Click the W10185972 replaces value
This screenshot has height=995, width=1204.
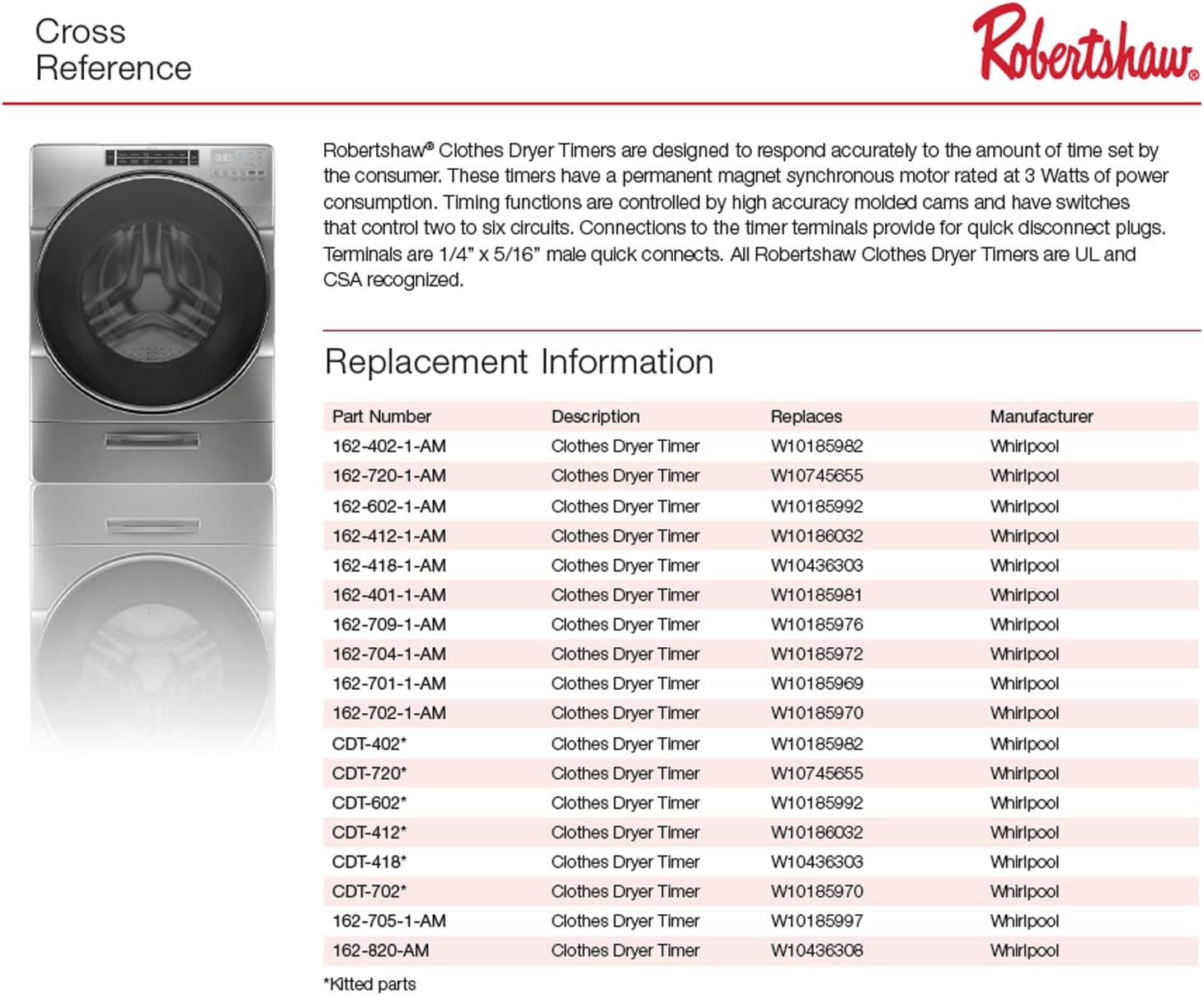pyautogui.click(x=817, y=654)
